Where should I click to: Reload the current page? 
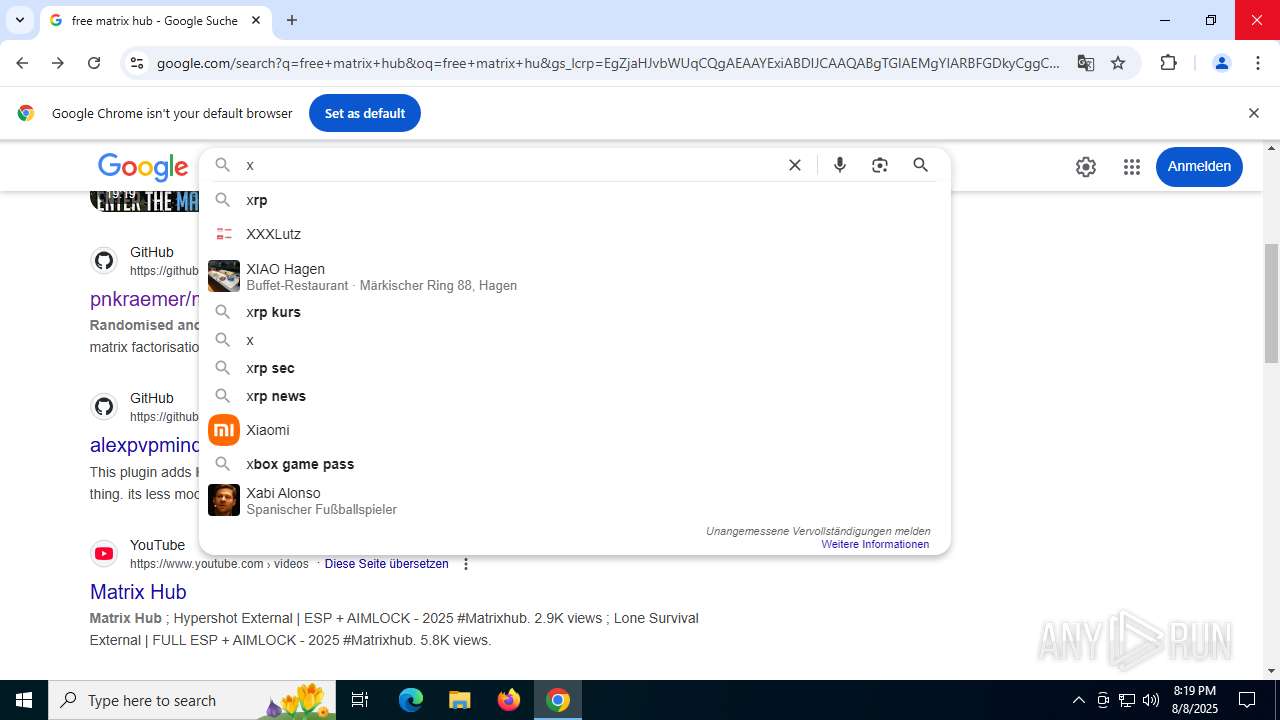(94, 63)
